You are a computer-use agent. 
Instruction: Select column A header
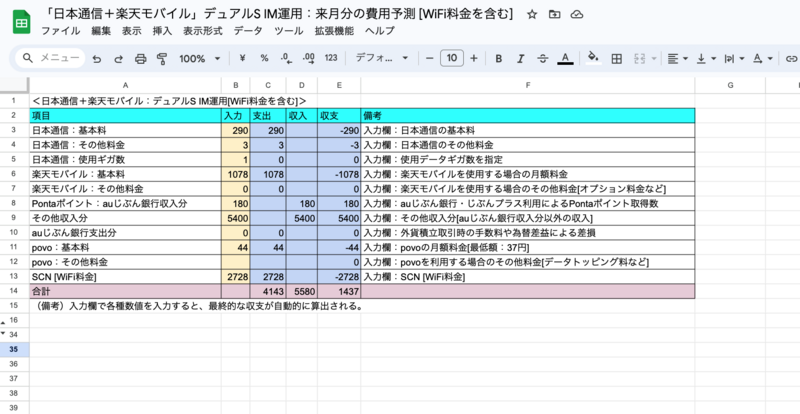(x=126, y=85)
